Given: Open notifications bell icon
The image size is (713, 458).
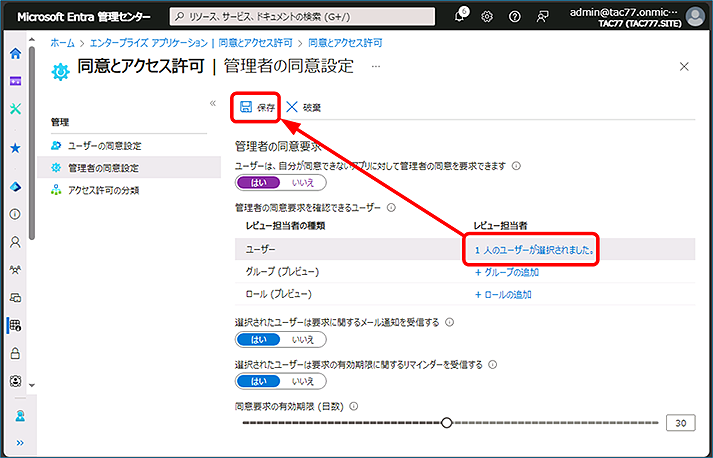Looking at the screenshot, I should point(460,16).
